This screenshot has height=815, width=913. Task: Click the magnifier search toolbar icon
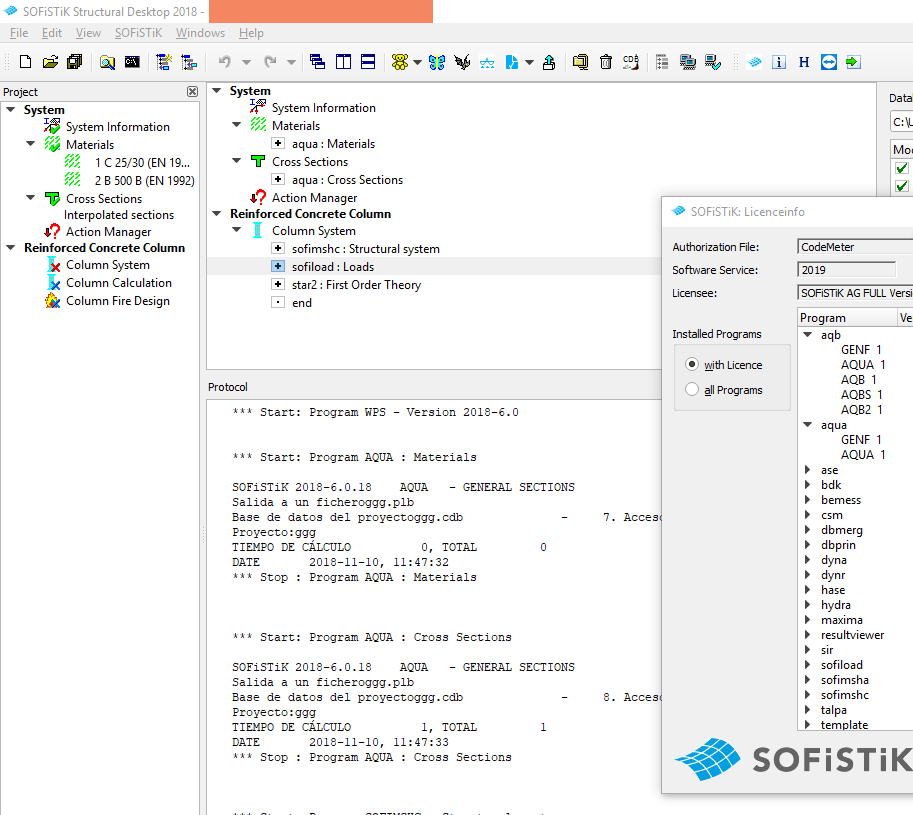click(107, 62)
